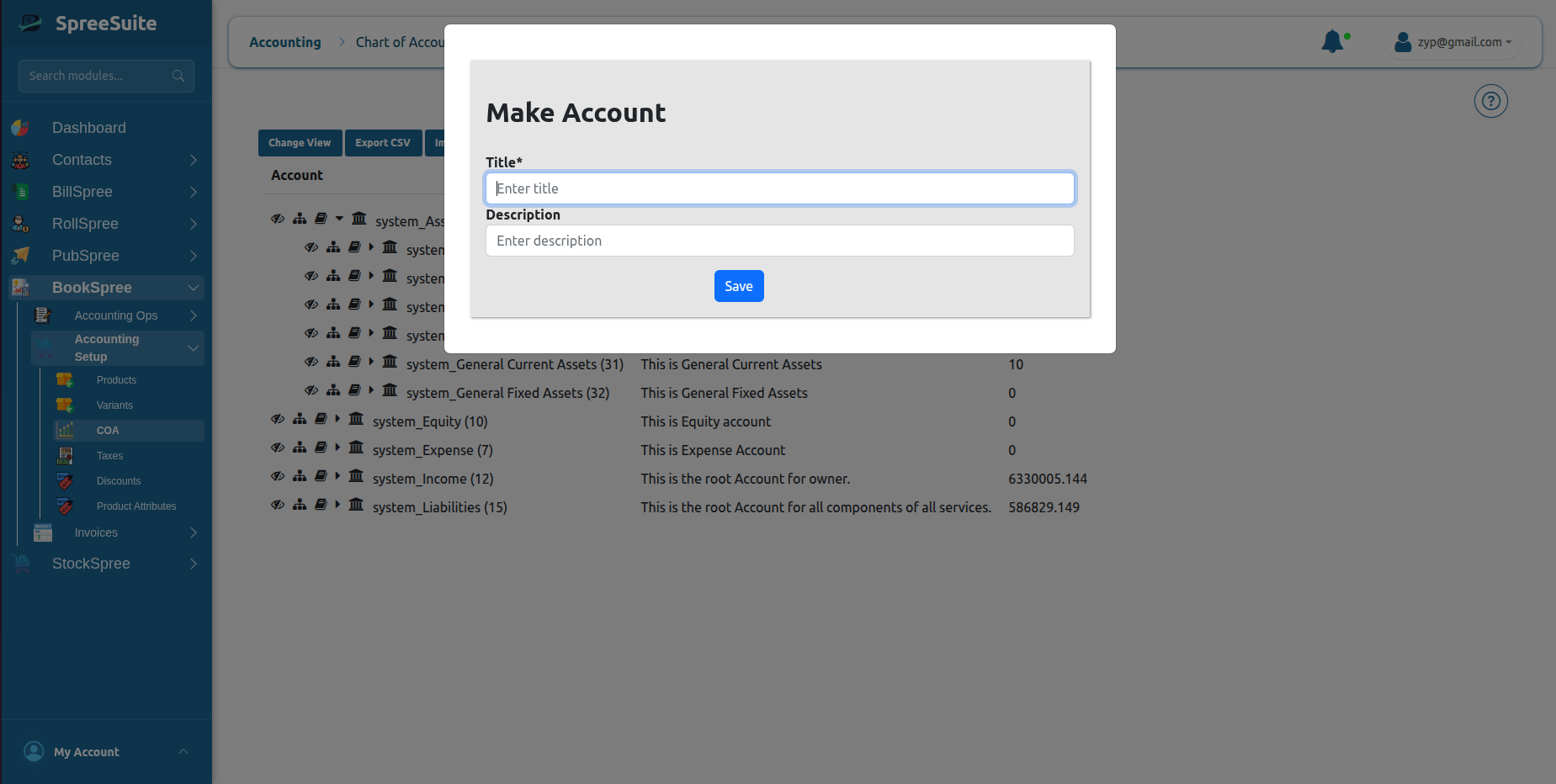Click the PubSpree megaphone icon
This screenshot has height=784, width=1556.
point(21,256)
